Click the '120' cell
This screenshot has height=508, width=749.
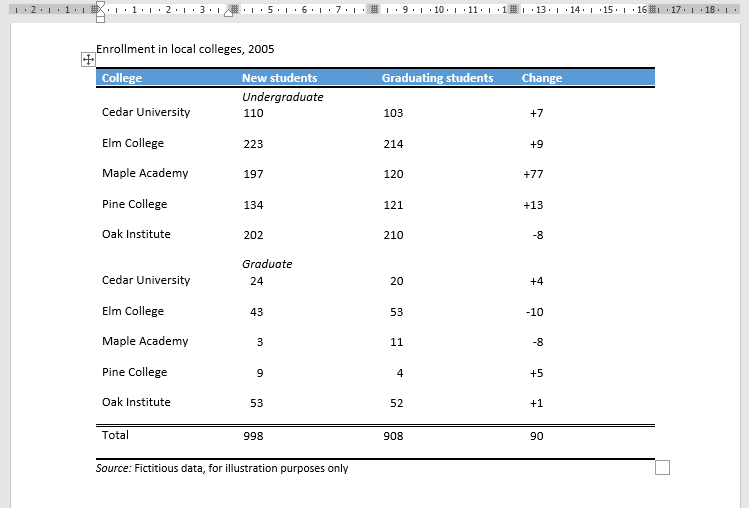(x=393, y=174)
